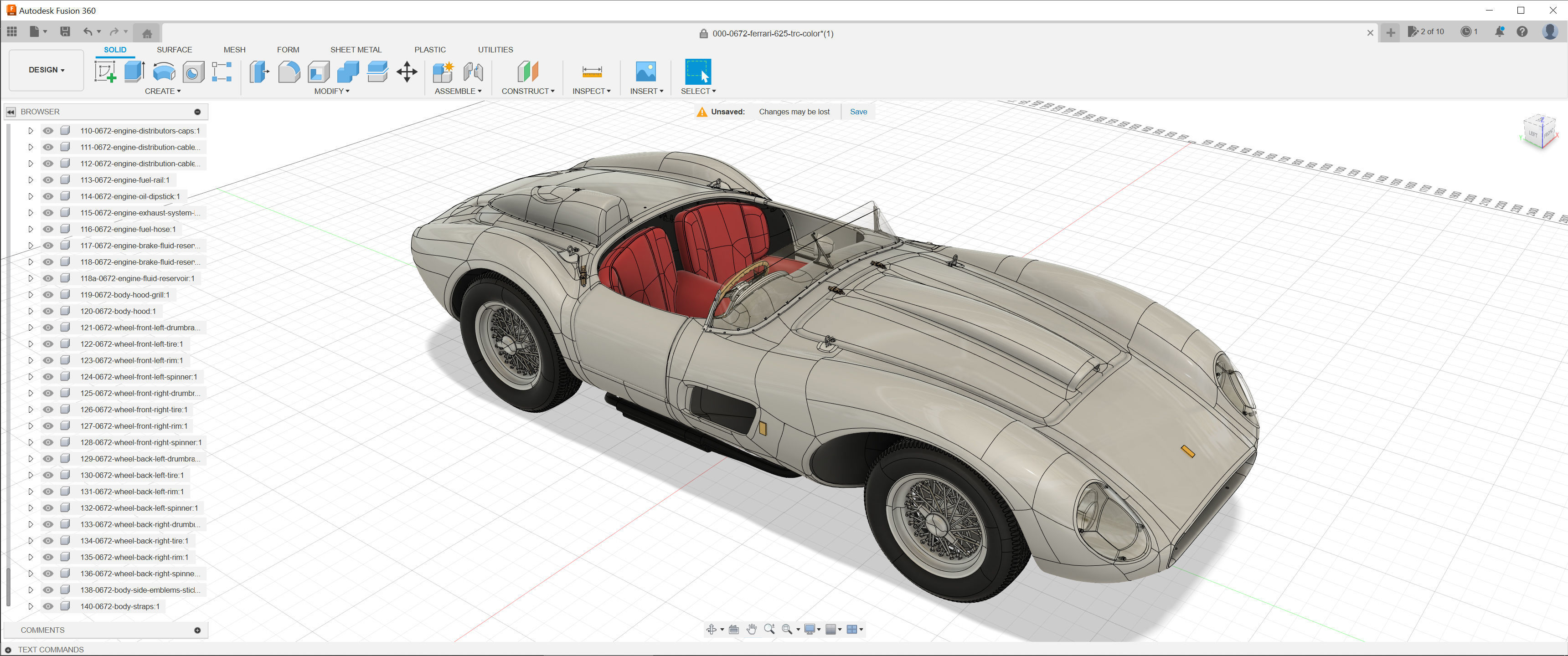Select the Press Pull tool

click(259, 72)
